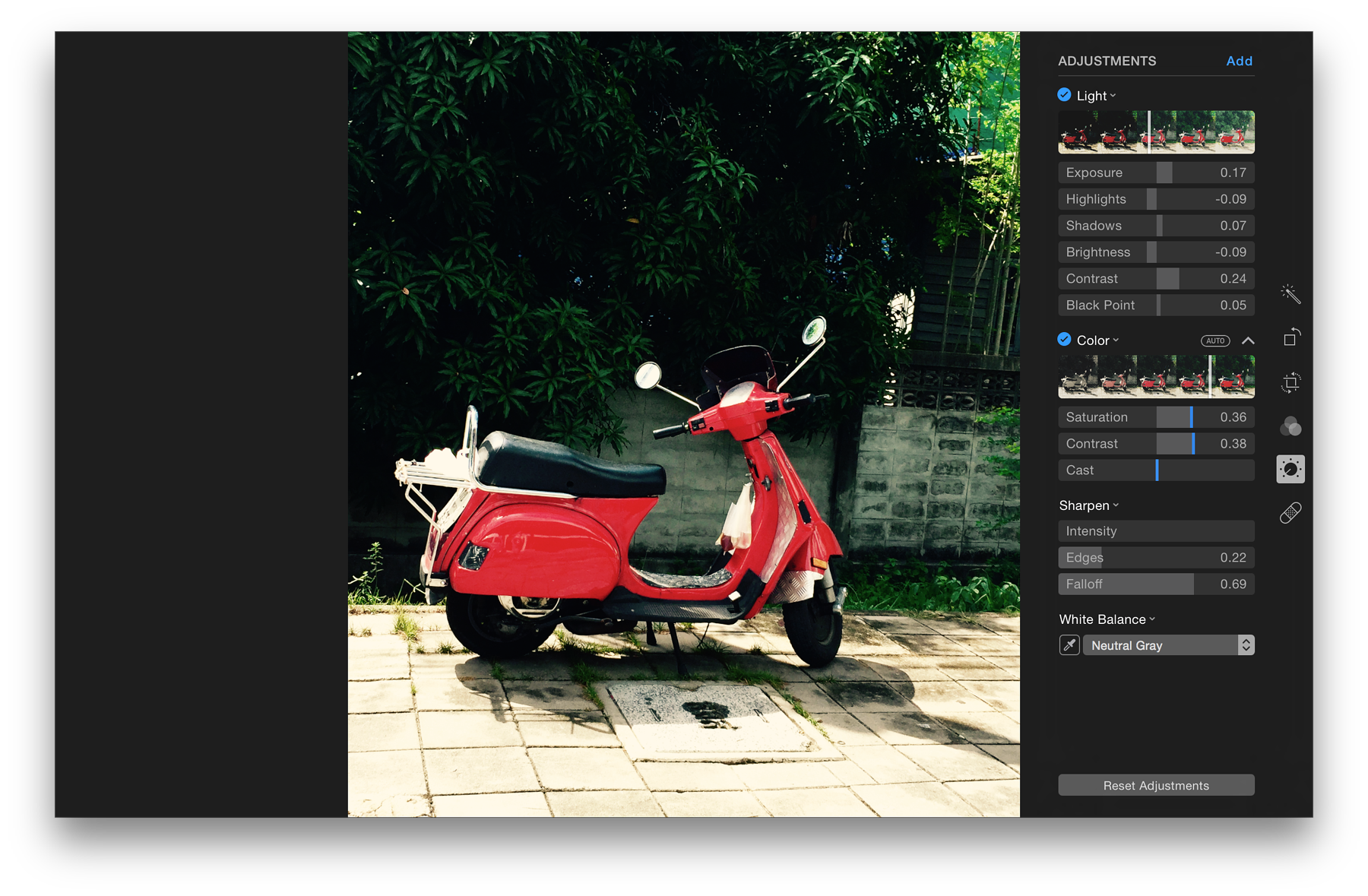Adjust the Highlights slider

pyautogui.click(x=1156, y=199)
